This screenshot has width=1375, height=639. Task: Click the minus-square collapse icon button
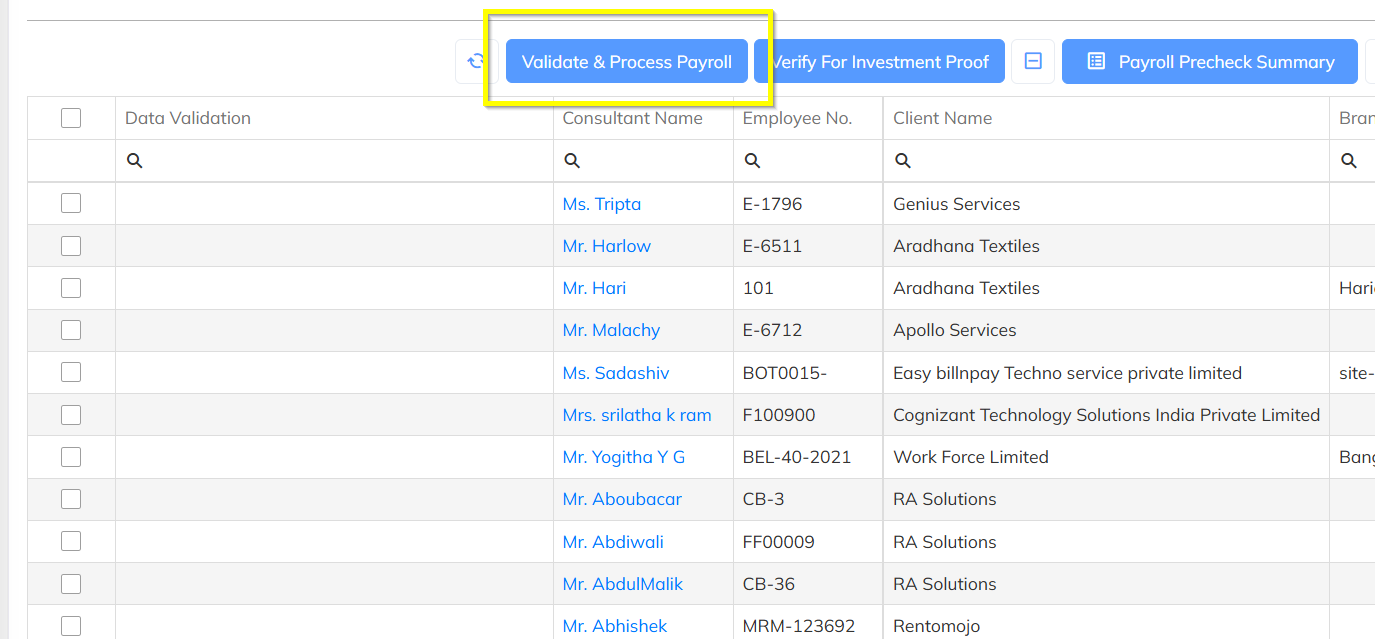[x=1033, y=62]
